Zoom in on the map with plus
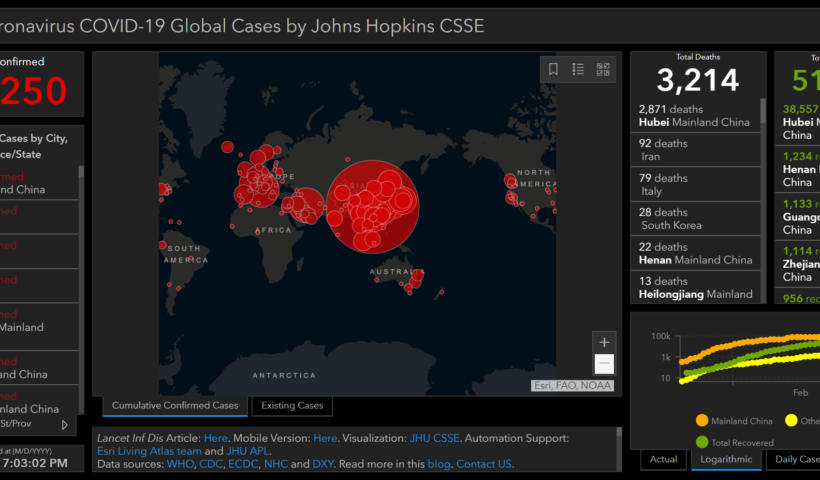Screen dimensions: 820x480 pos(604,342)
